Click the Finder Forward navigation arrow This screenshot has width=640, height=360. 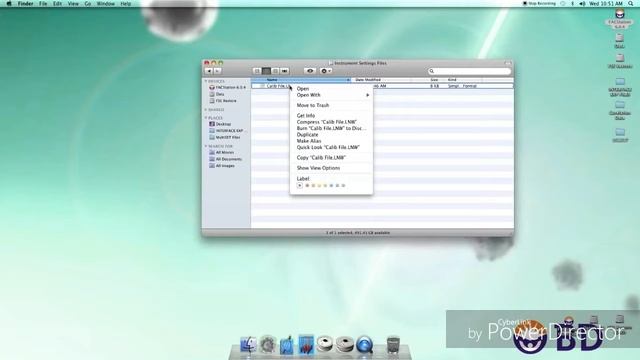(x=218, y=71)
